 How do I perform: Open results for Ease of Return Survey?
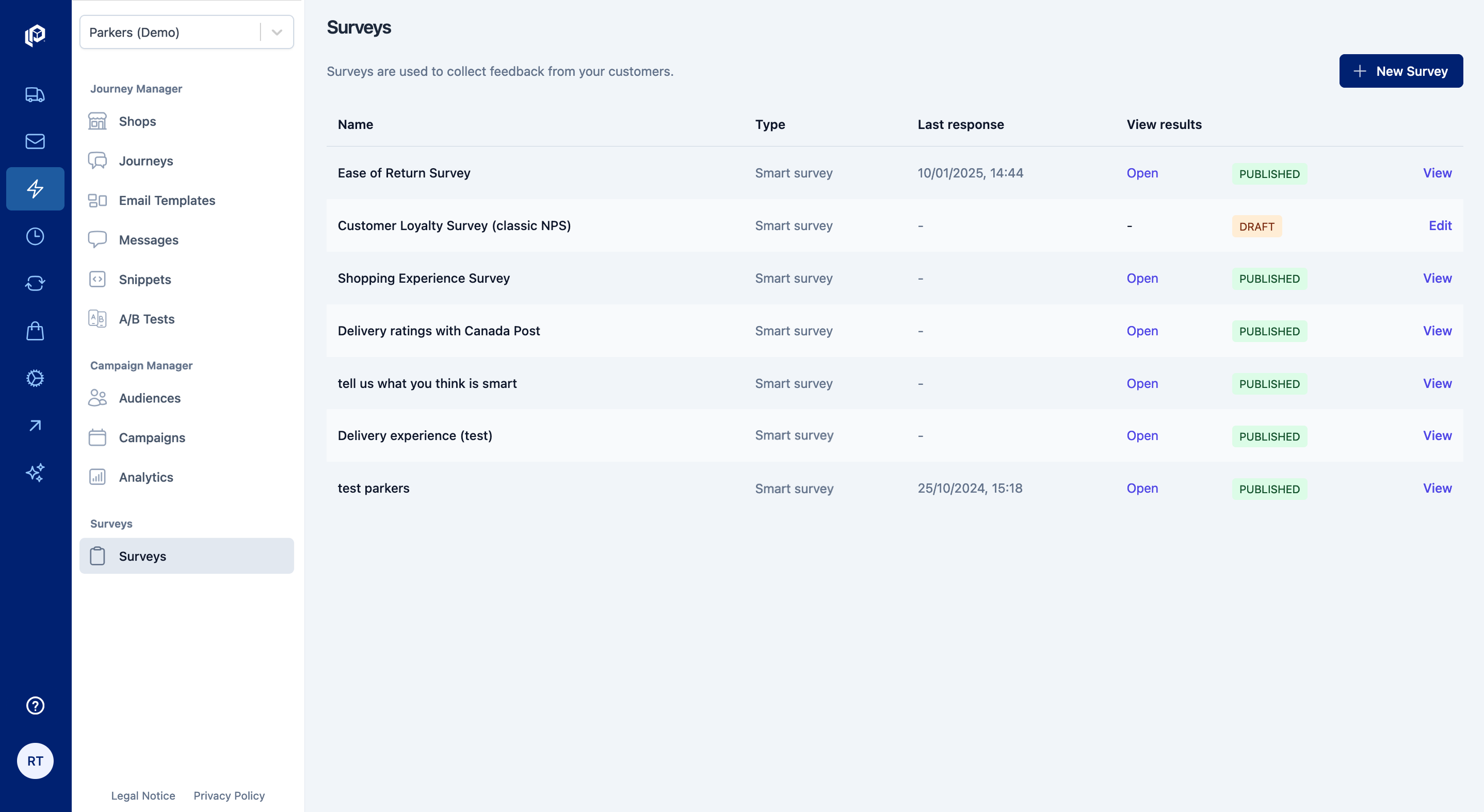(x=1142, y=173)
